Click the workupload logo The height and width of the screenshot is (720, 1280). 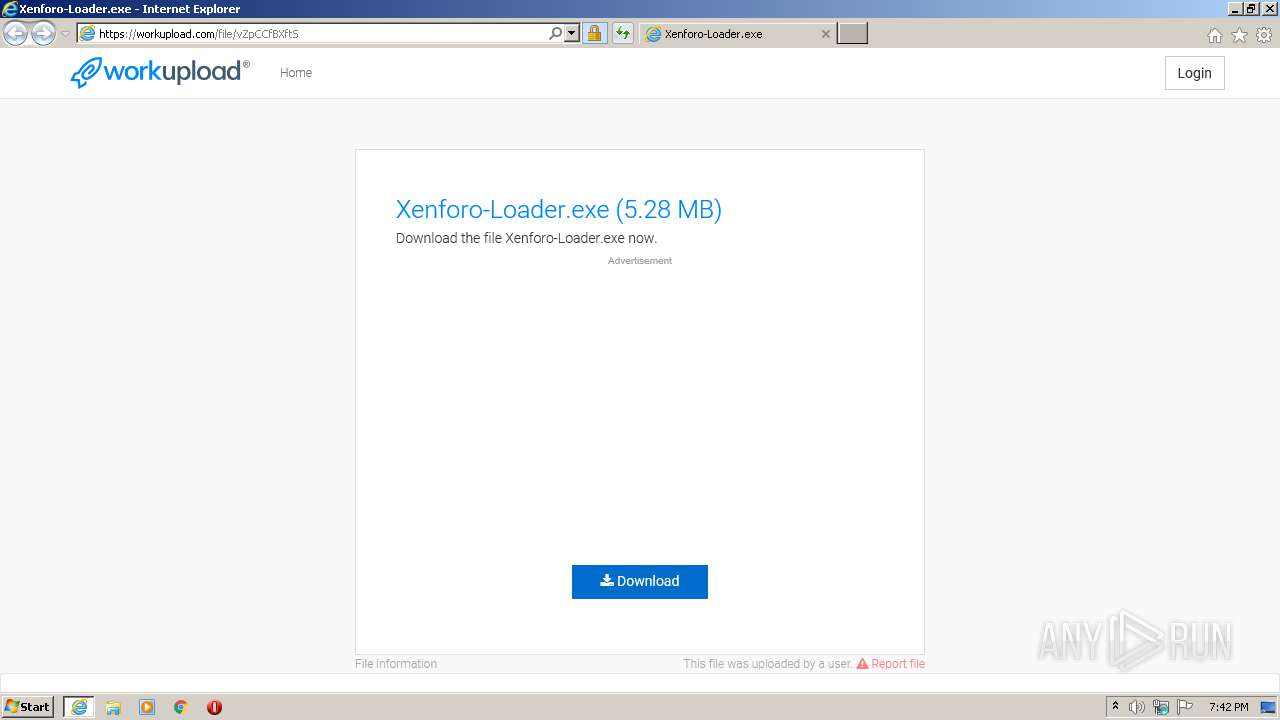(x=160, y=72)
